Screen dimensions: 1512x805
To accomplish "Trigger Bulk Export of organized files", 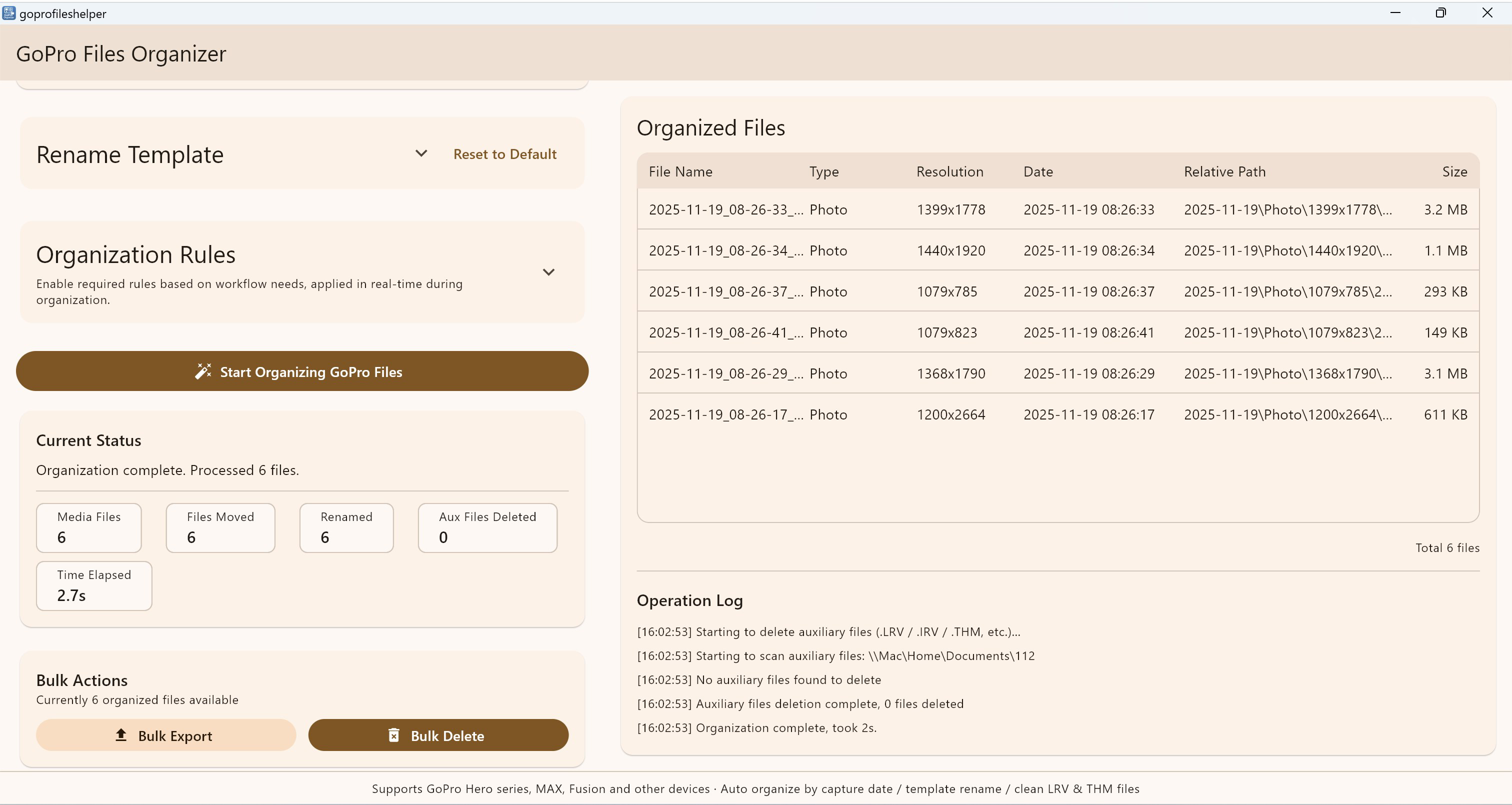I will click(x=165, y=734).
